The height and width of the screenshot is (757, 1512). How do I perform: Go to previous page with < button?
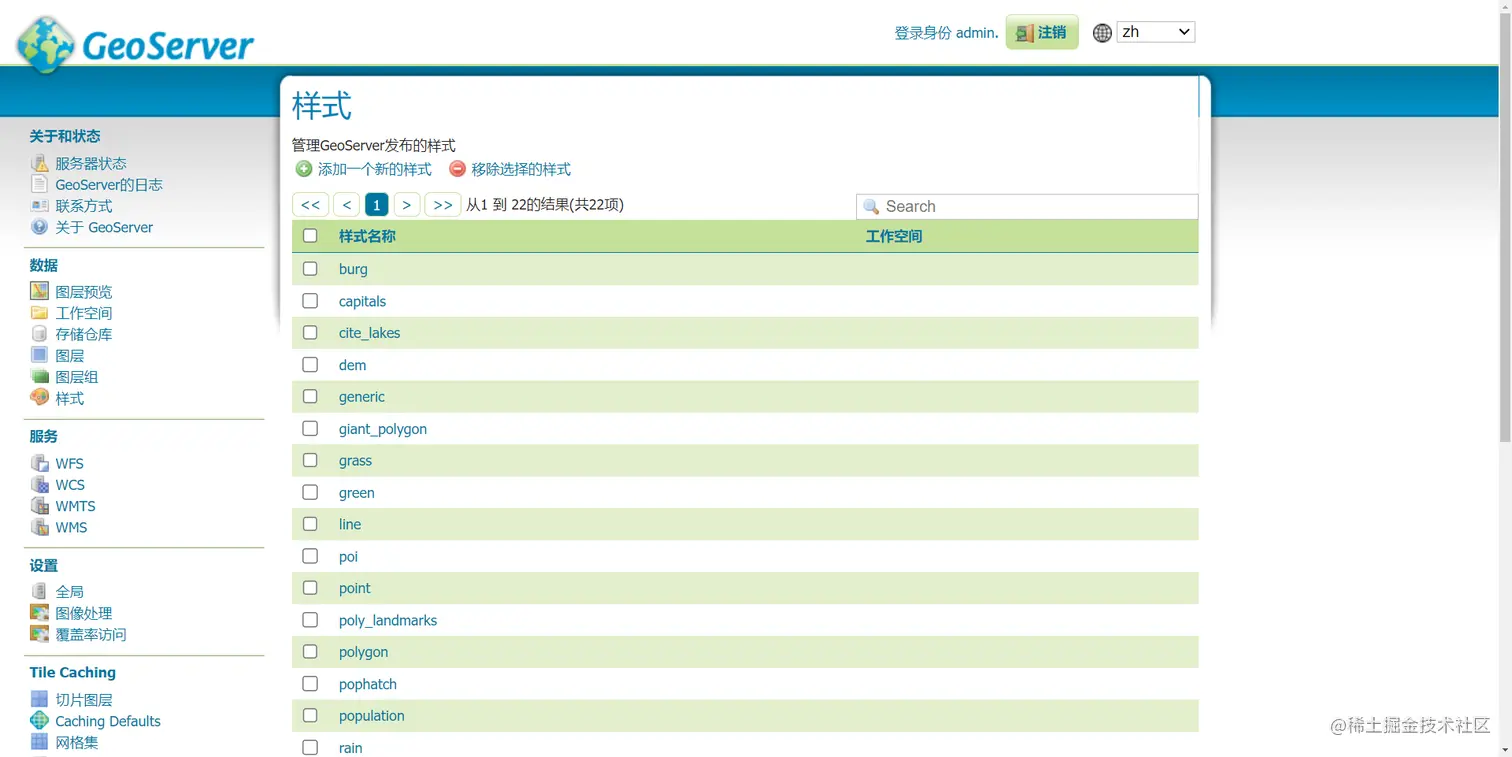[x=346, y=204]
